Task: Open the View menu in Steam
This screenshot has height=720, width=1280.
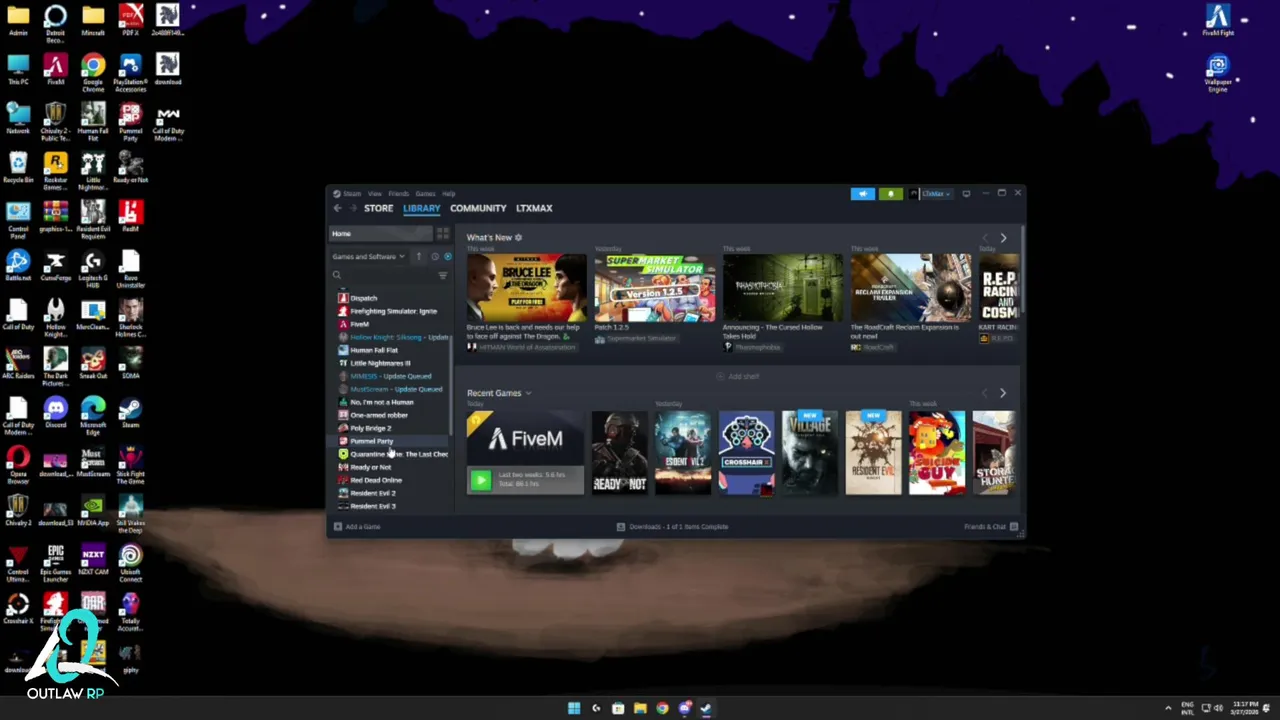Action: [x=374, y=194]
